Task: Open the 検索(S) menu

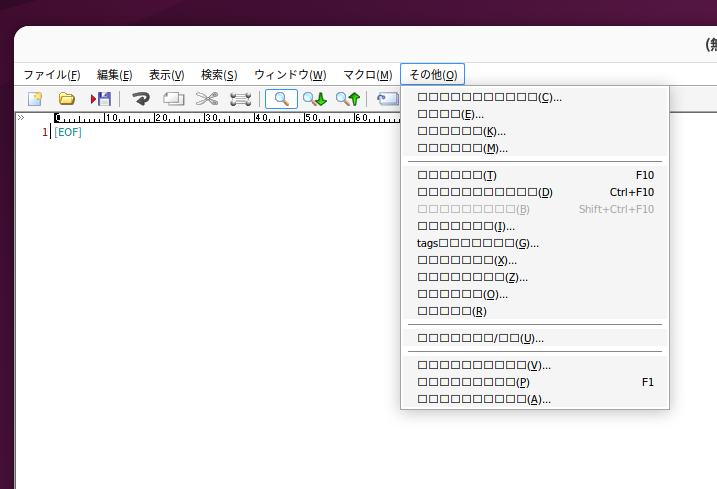Action: 219,75
